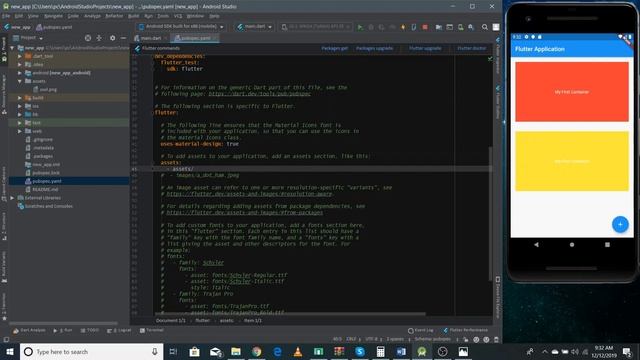
Task: Click Packages upgrade link
Action: (374, 48)
